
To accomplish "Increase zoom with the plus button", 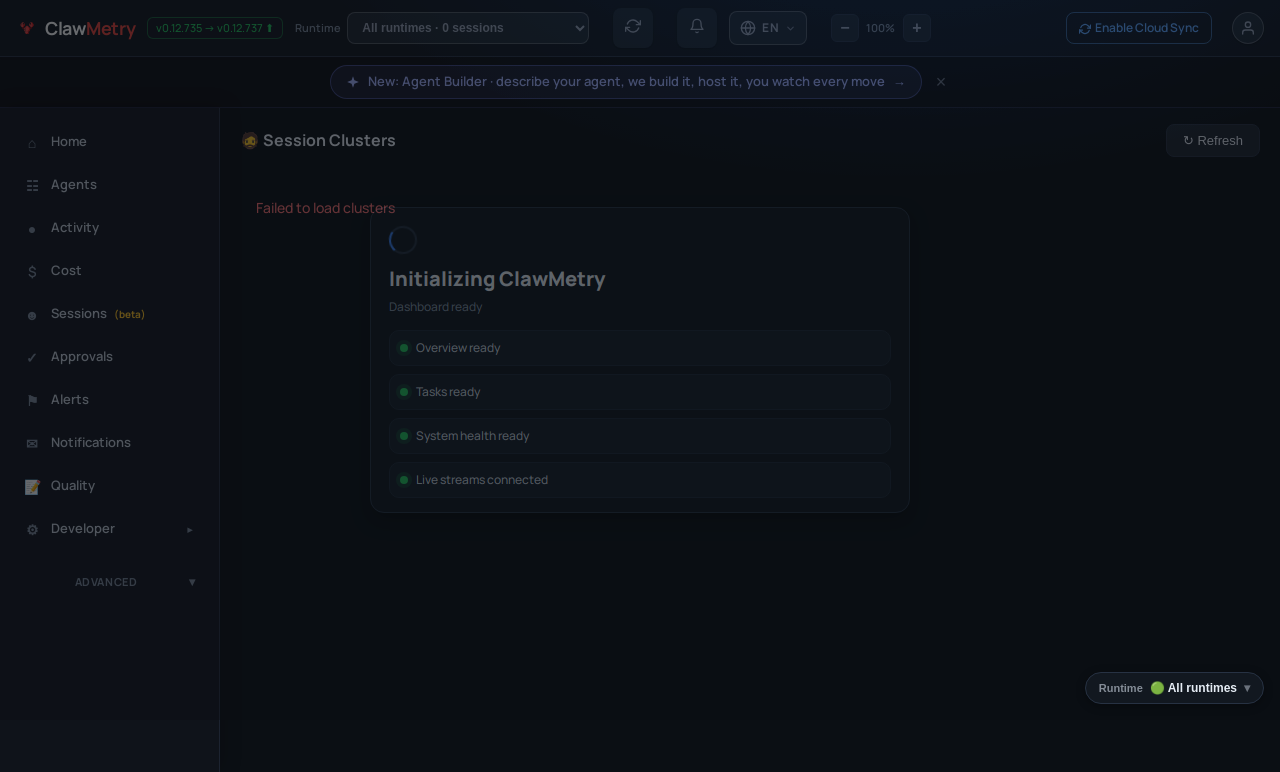I will point(917,28).
